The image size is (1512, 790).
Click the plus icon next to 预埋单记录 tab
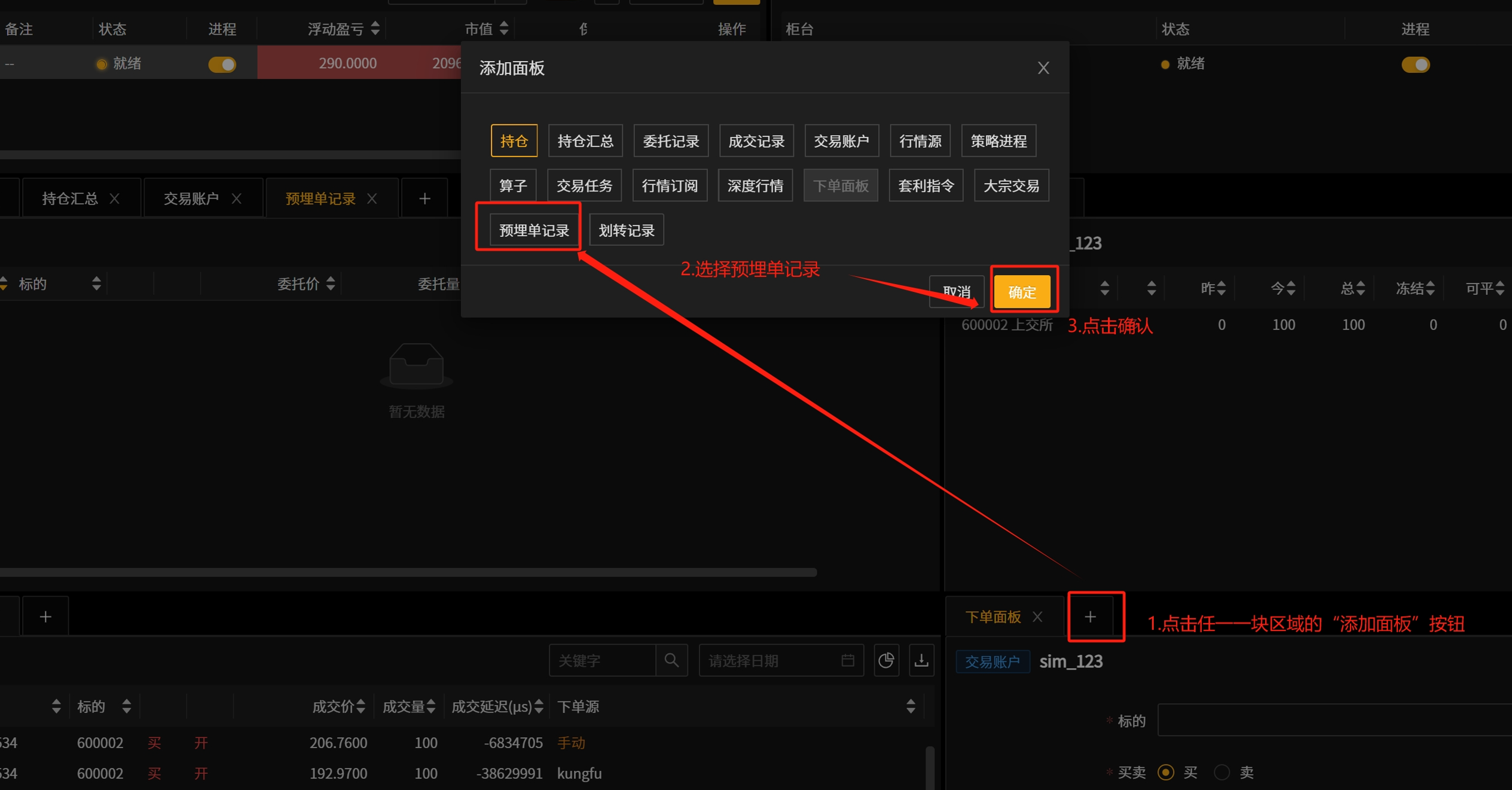[424, 197]
